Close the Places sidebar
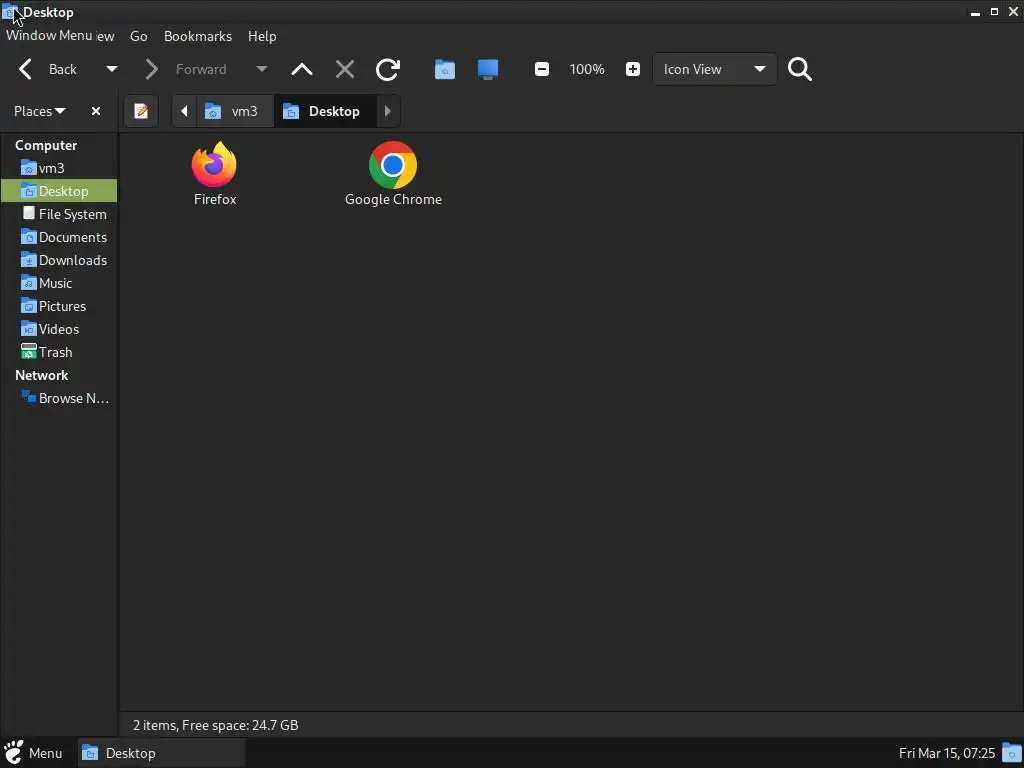This screenshot has height=768, width=1024. coord(96,111)
